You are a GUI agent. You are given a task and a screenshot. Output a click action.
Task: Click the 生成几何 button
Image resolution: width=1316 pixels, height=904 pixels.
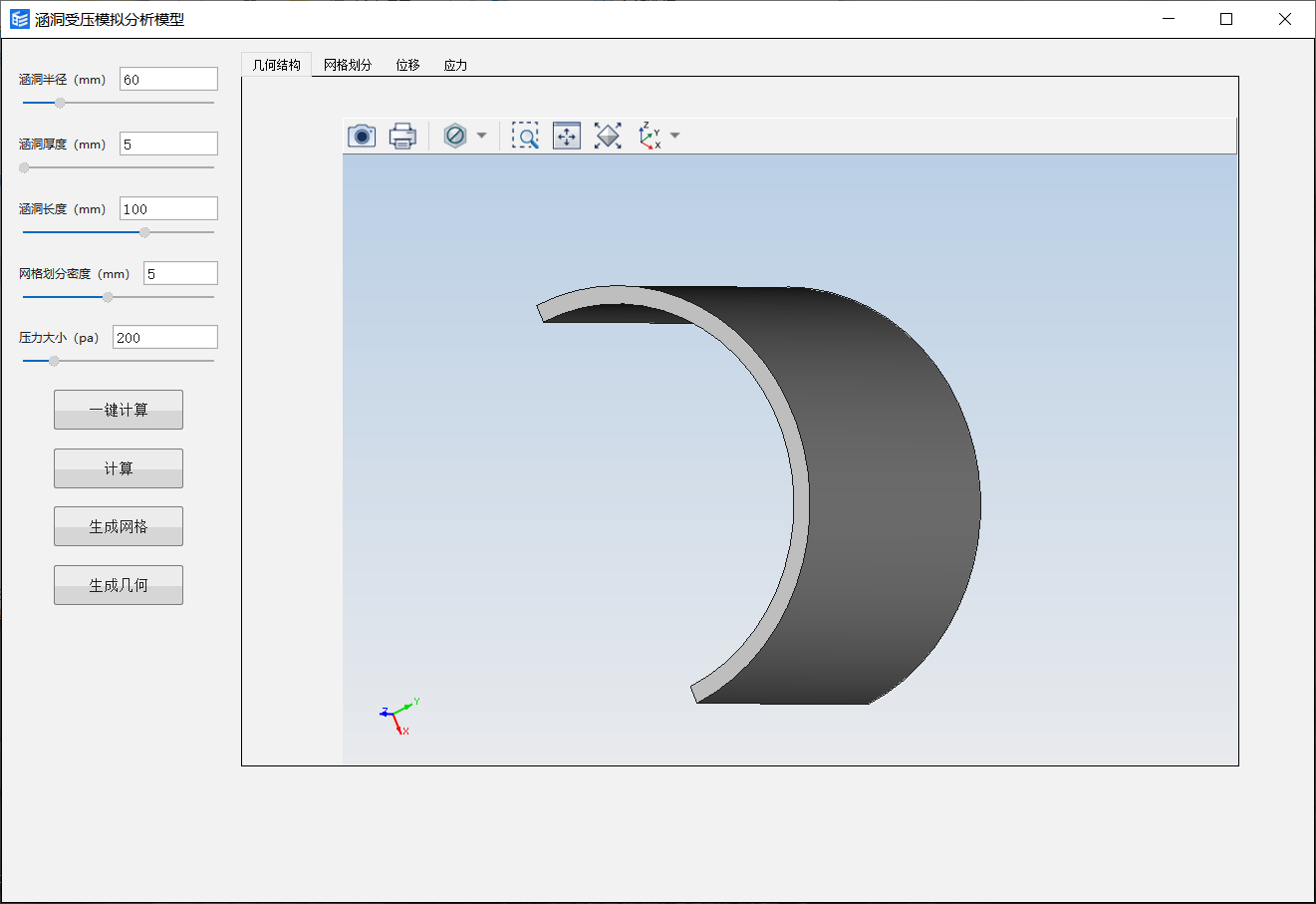click(119, 585)
